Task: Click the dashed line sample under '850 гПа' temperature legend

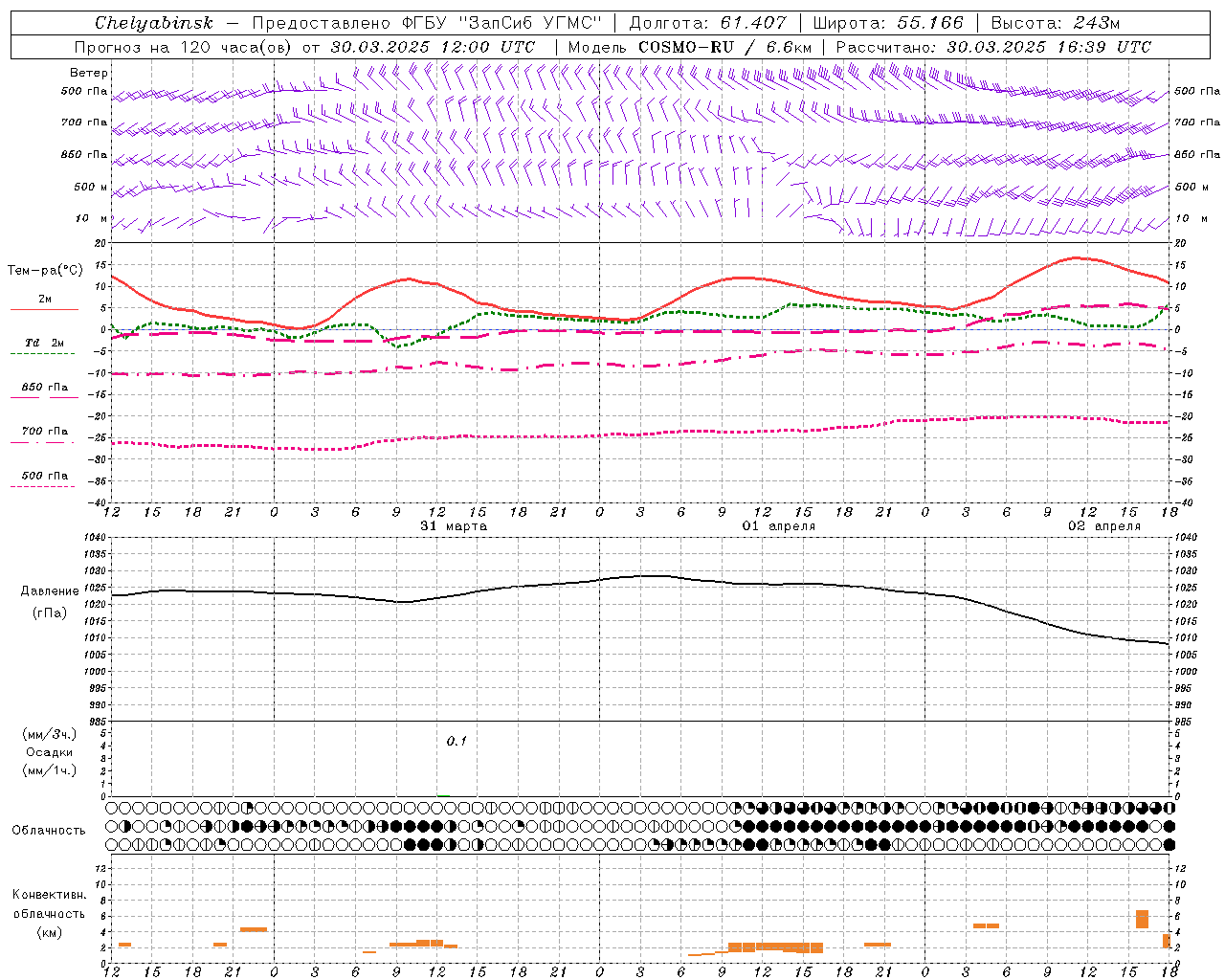Action: click(42, 398)
